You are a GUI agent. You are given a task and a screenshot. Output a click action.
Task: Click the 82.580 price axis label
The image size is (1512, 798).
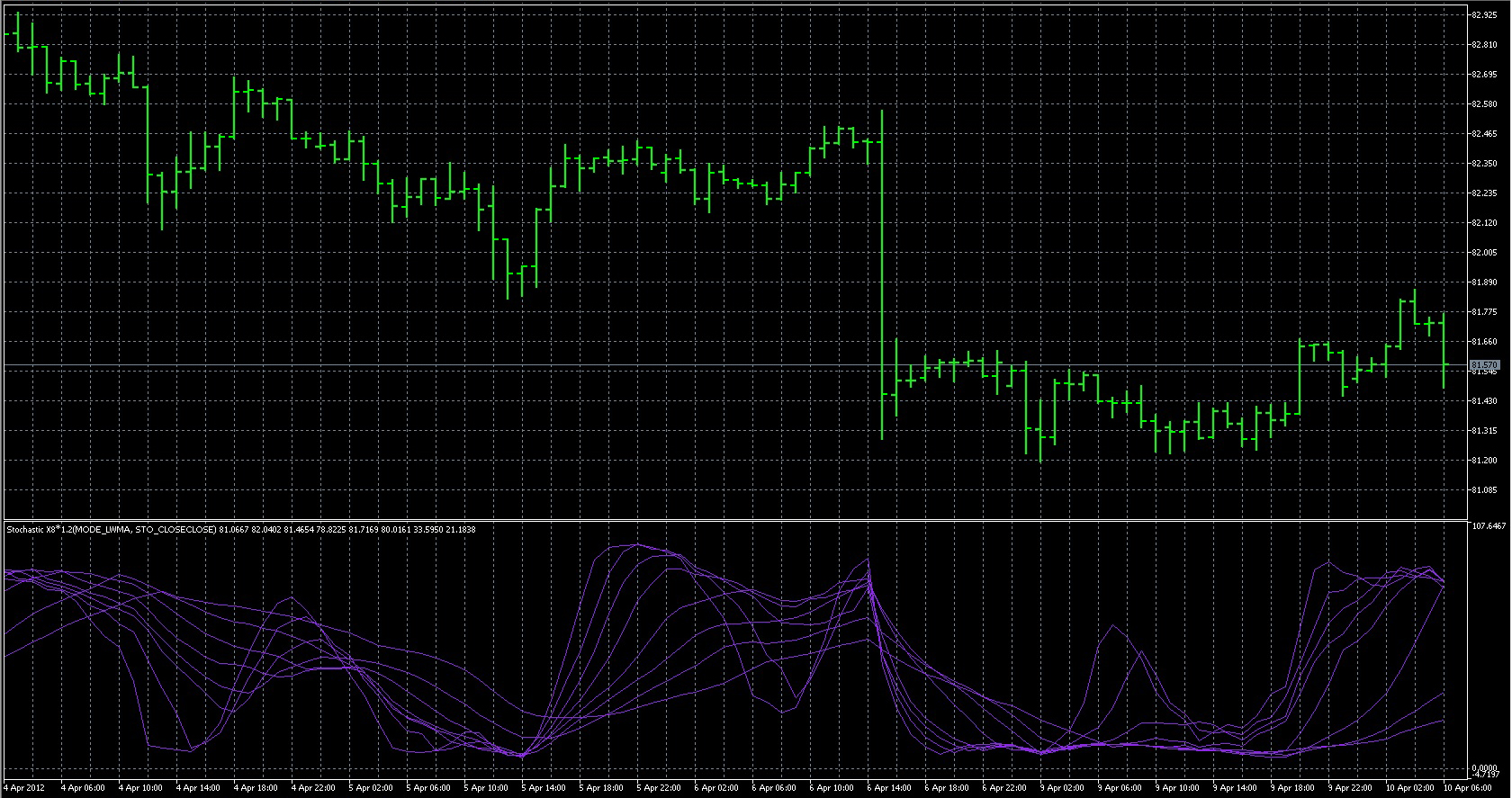[1484, 104]
